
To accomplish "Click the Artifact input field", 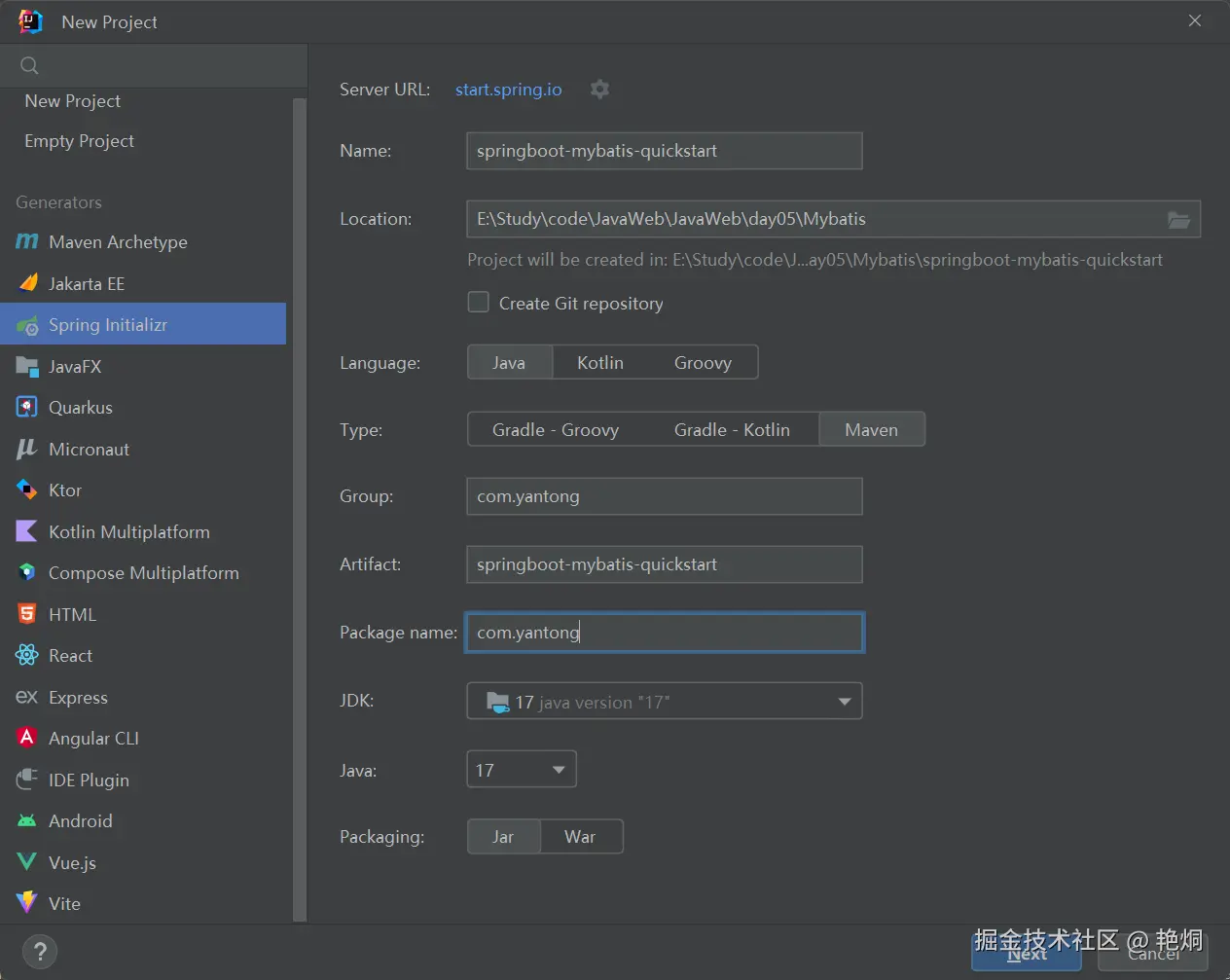I will point(665,564).
